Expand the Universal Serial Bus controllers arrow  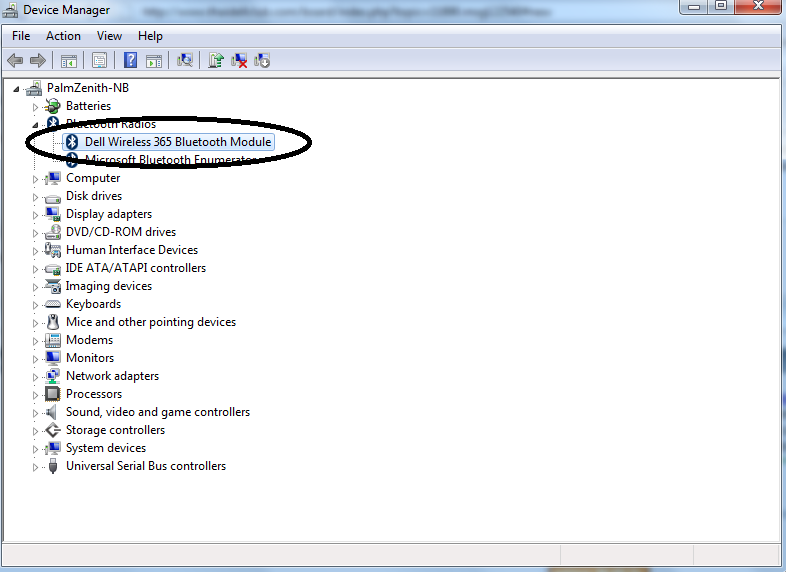(35, 467)
